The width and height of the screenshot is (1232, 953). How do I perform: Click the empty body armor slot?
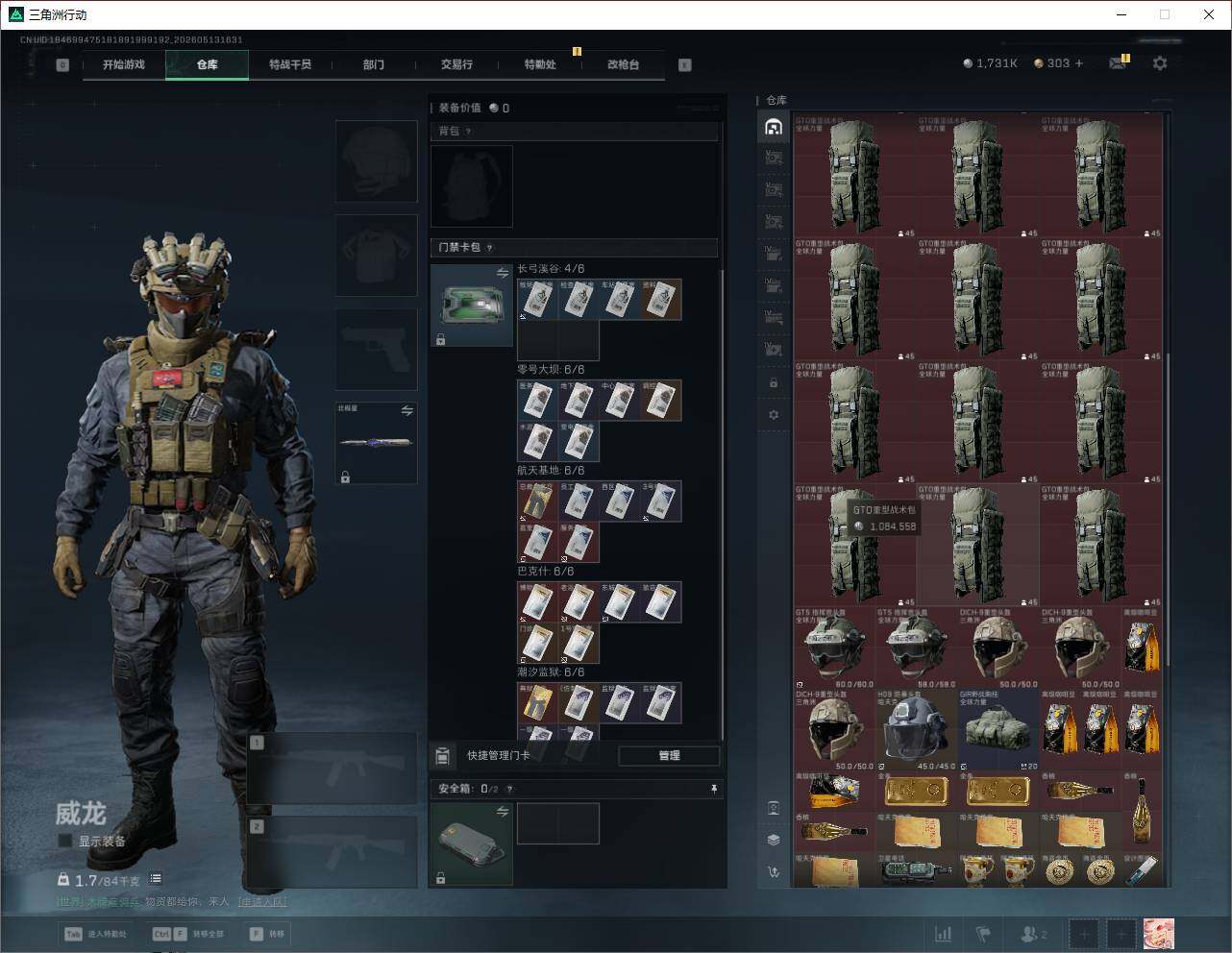tap(376, 255)
